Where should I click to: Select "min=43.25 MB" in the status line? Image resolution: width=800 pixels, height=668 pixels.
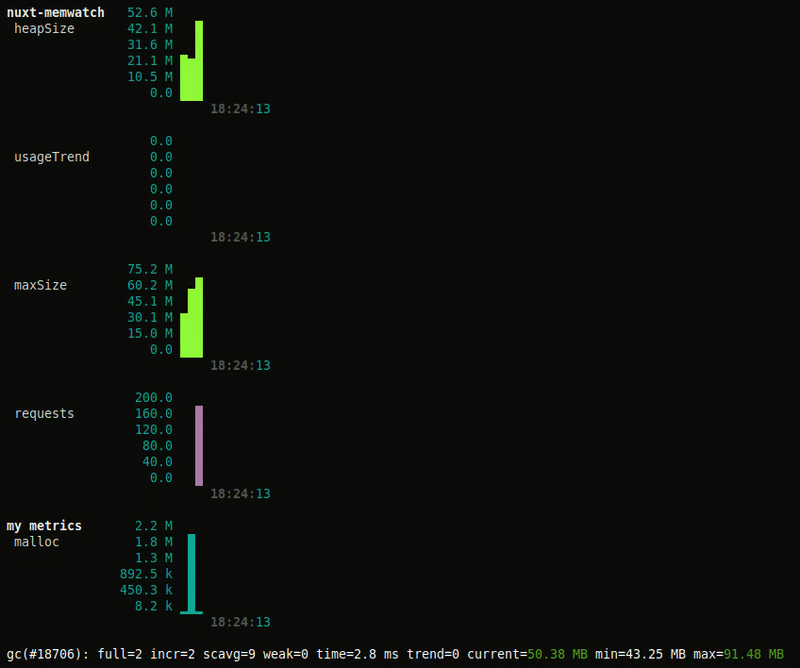[640, 654]
